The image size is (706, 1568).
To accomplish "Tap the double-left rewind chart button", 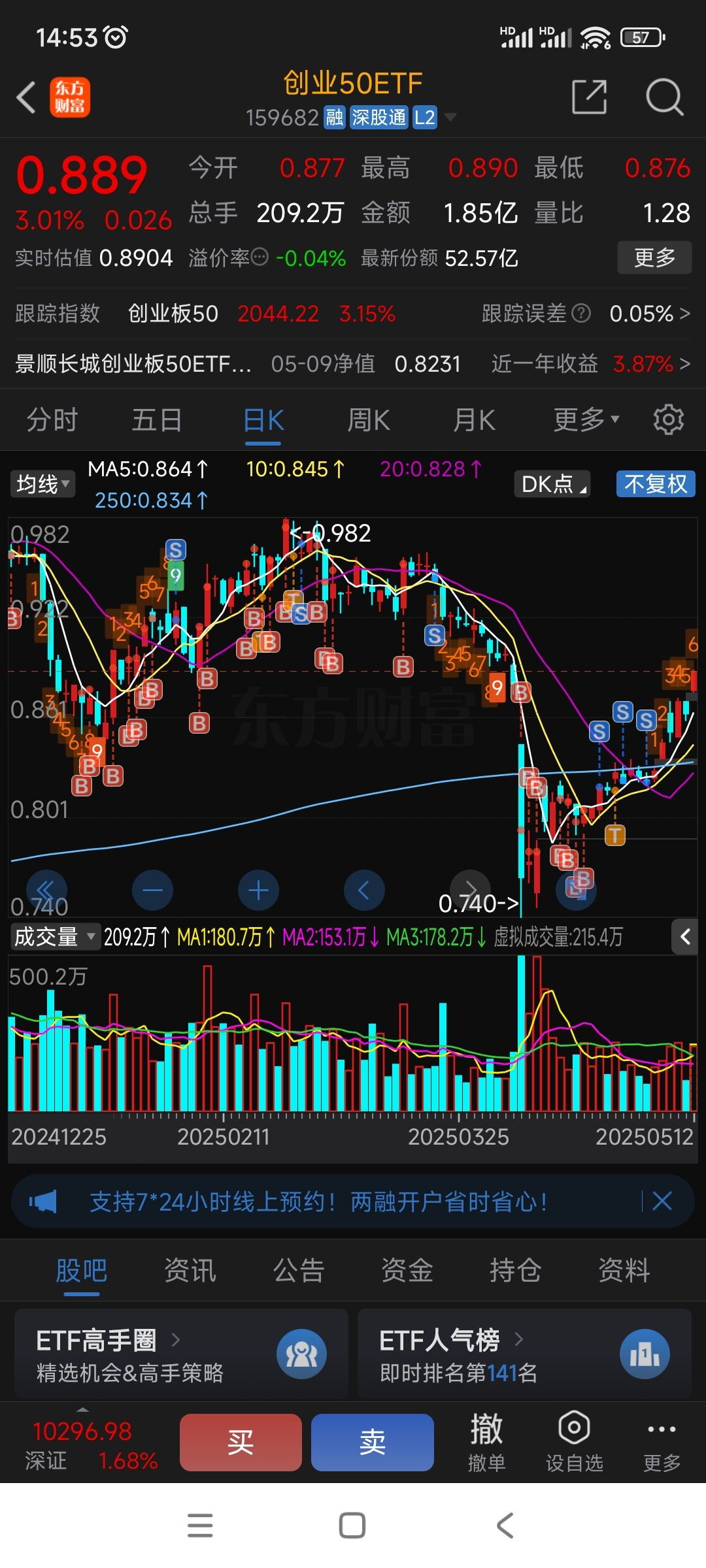I will (x=46, y=890).
